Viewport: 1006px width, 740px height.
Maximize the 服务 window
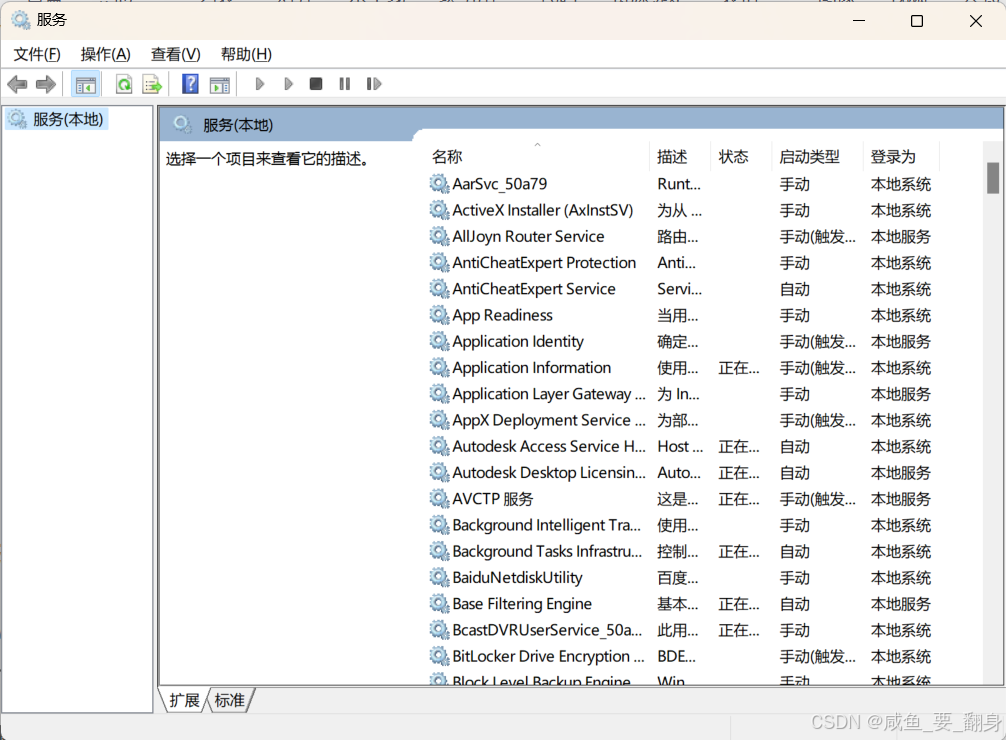[x=917, y=21]
